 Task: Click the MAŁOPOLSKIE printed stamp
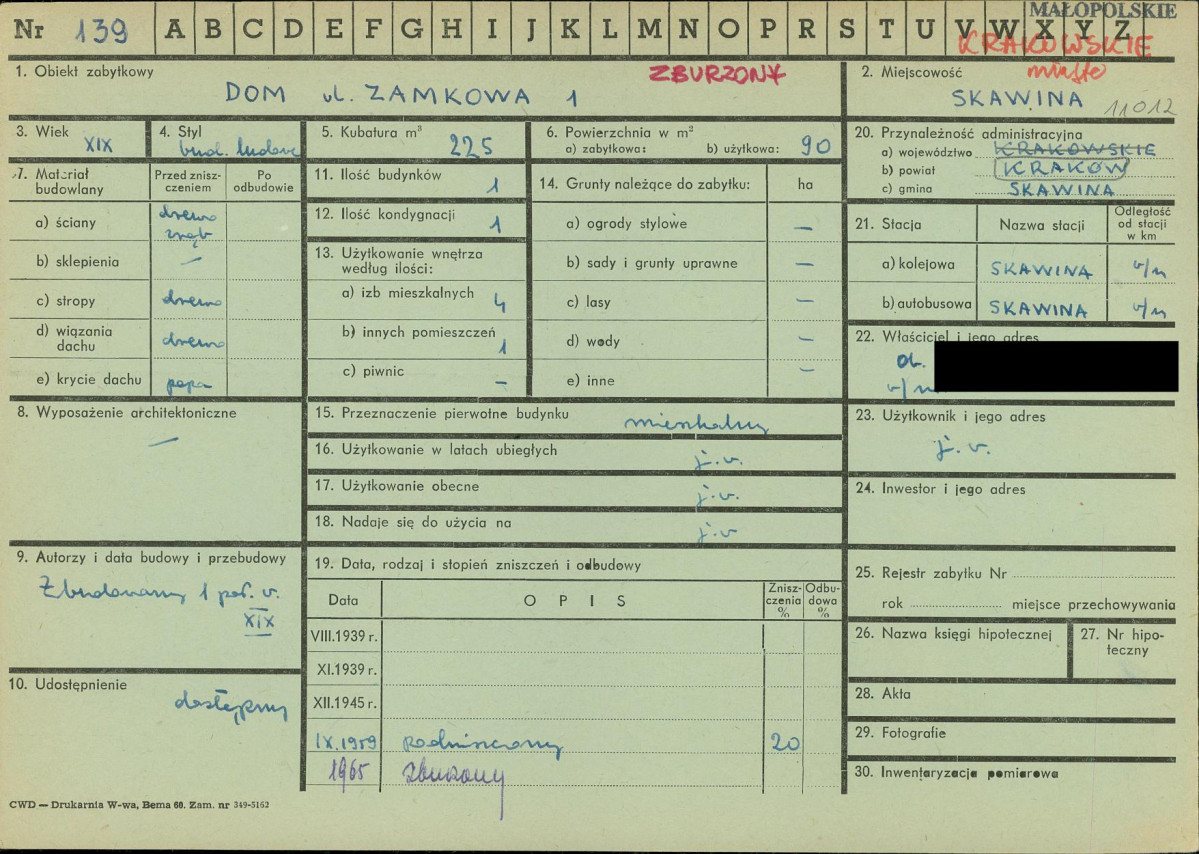coord(1103,10)
